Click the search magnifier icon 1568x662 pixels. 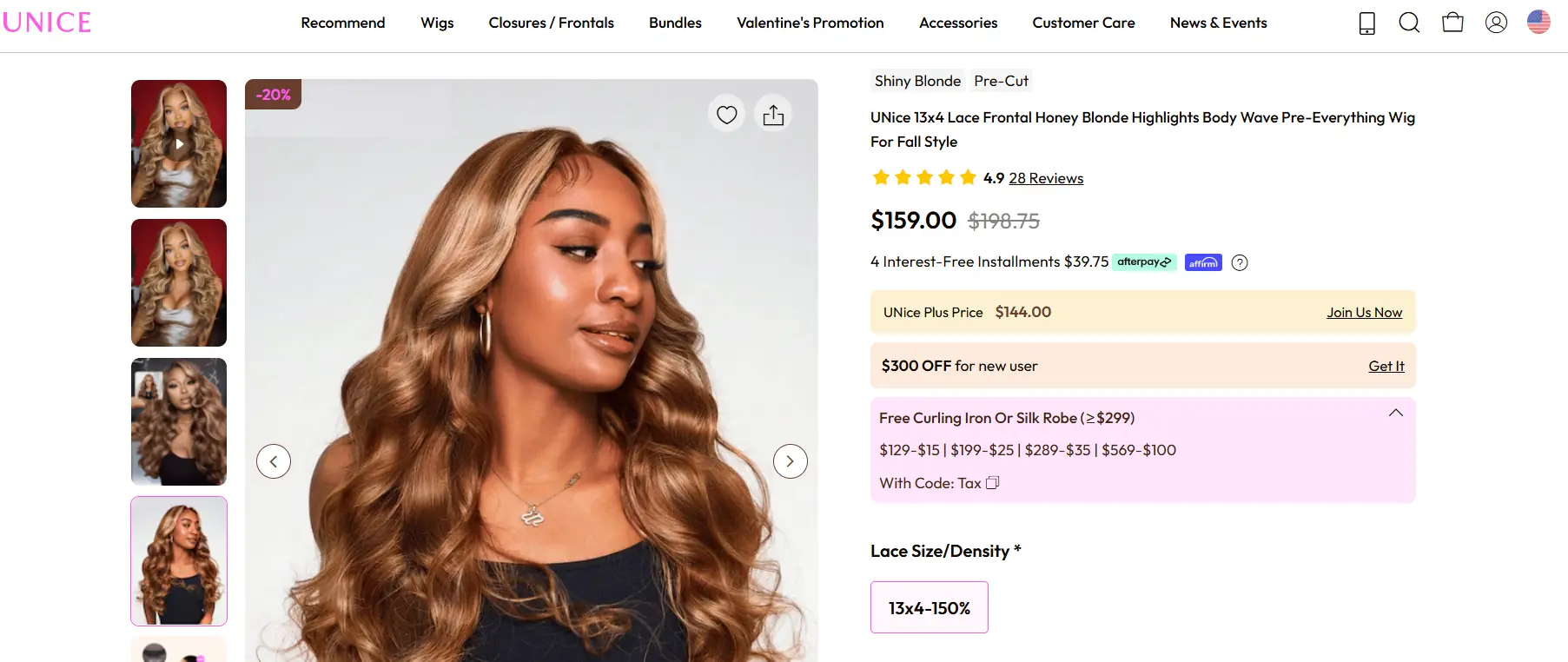point(1409,23)
